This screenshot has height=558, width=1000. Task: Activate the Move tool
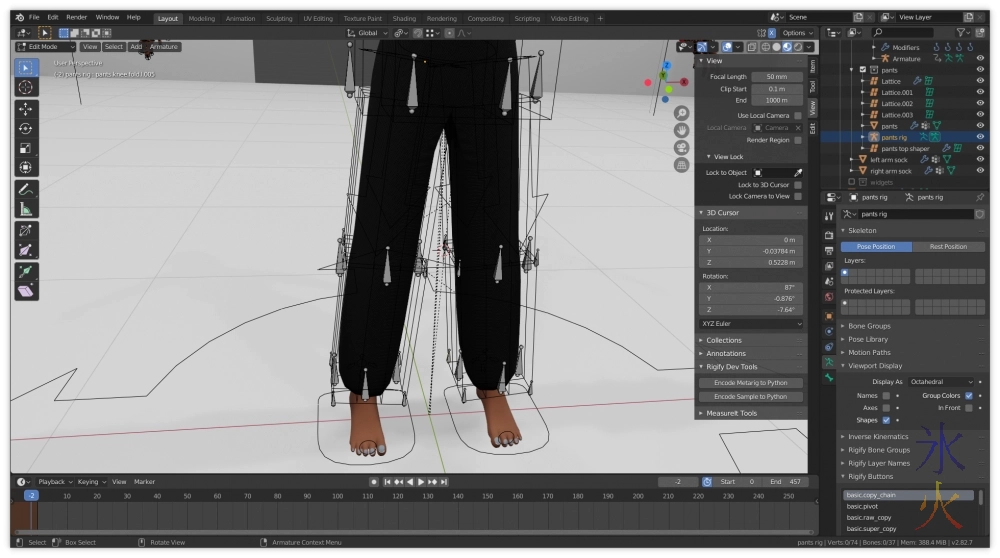(26, 109)
